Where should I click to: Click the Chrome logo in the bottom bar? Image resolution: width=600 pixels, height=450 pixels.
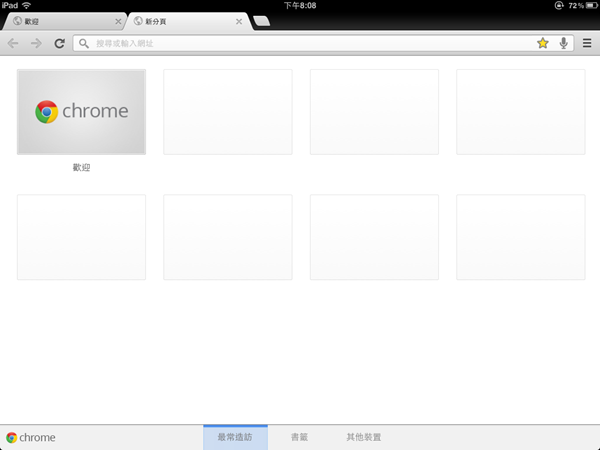pos(31,437)
